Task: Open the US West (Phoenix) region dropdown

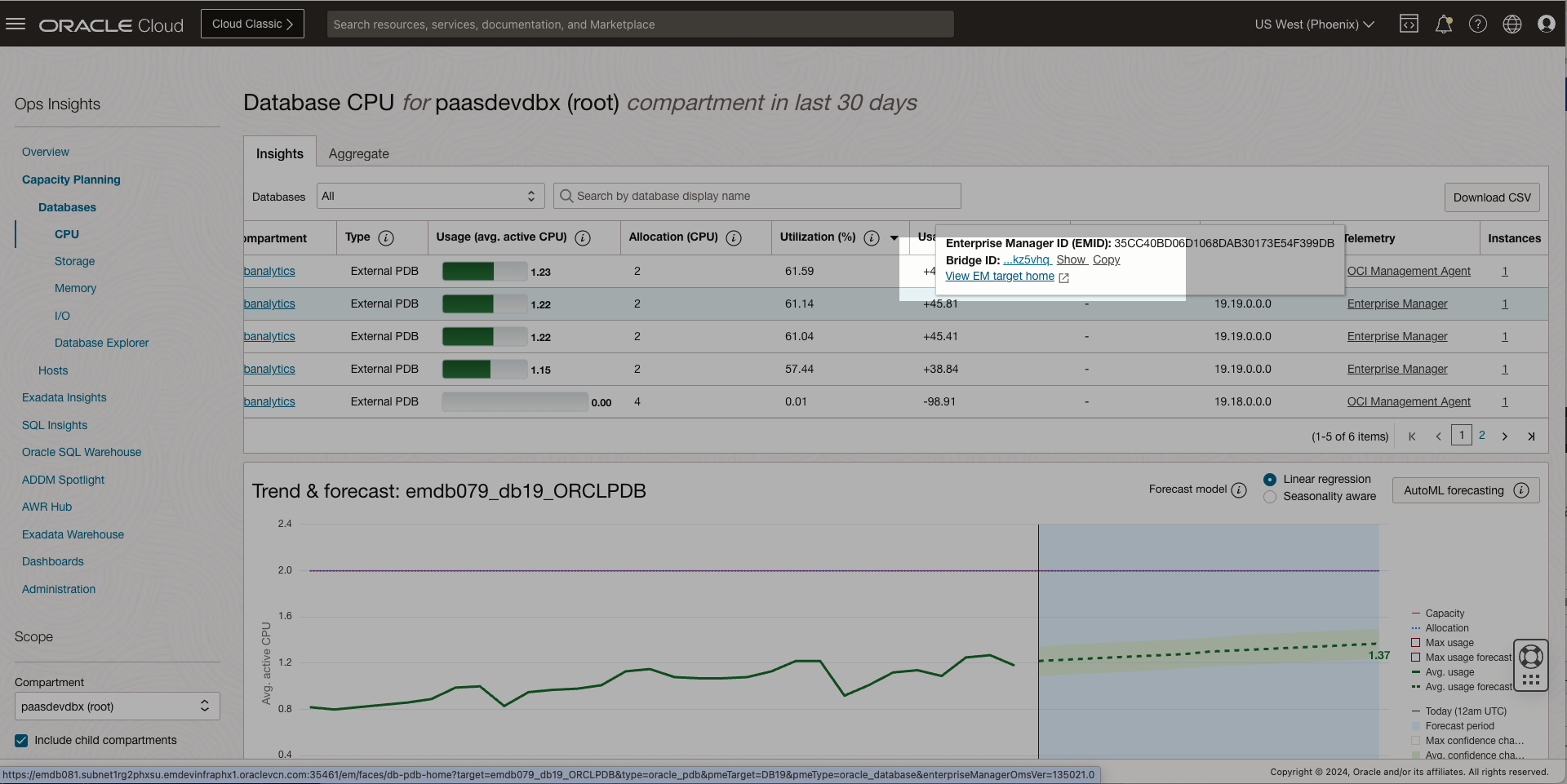Action: [1314, 24]
